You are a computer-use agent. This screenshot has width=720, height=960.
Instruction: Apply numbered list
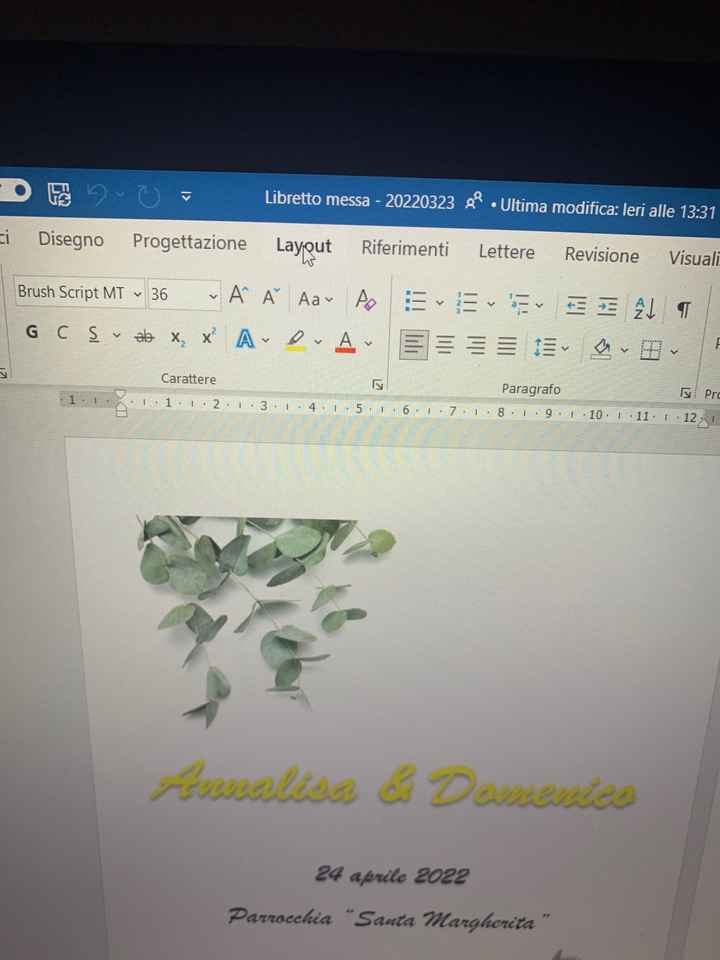(467, 302)
